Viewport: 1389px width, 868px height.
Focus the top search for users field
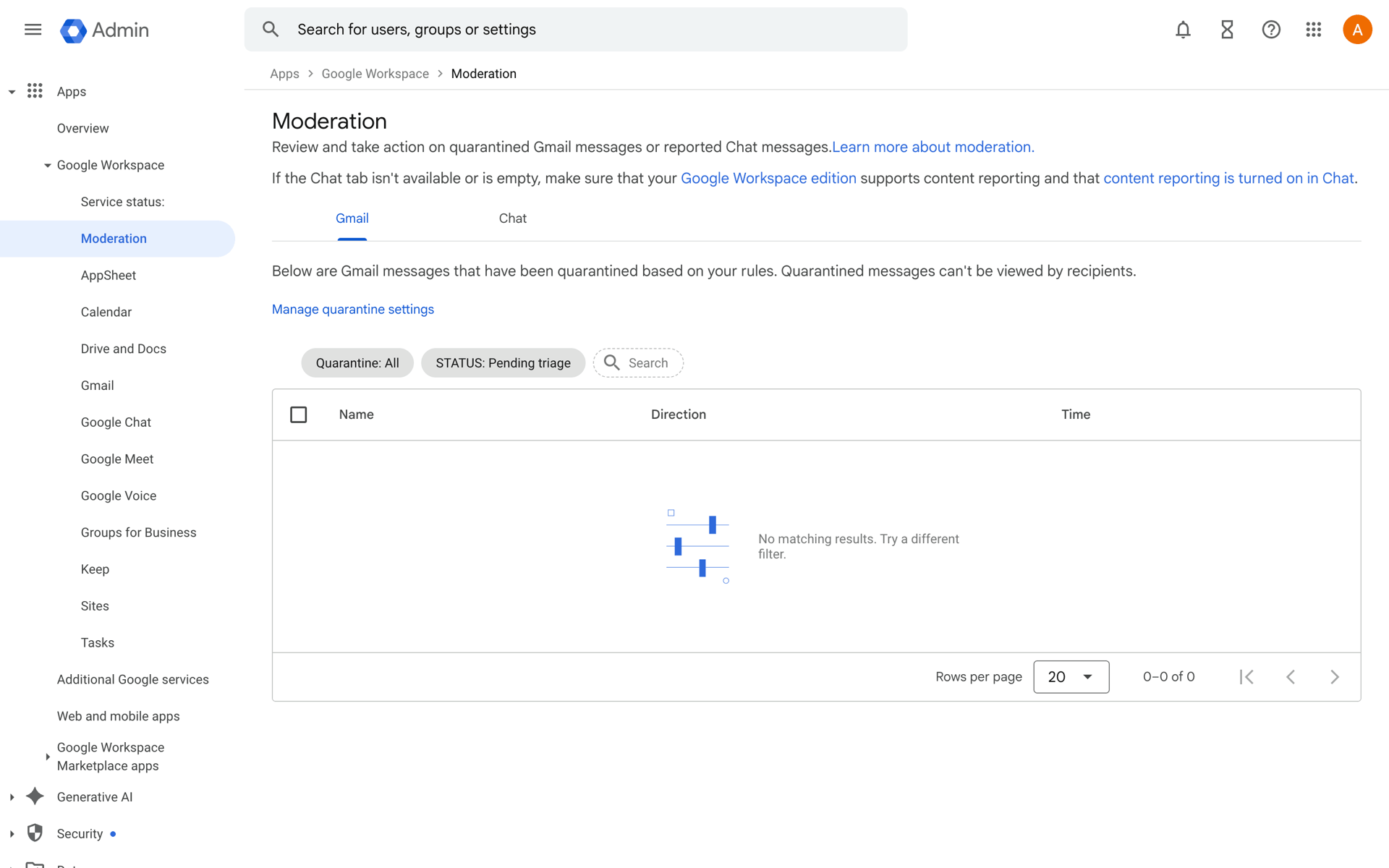(576, 30)
